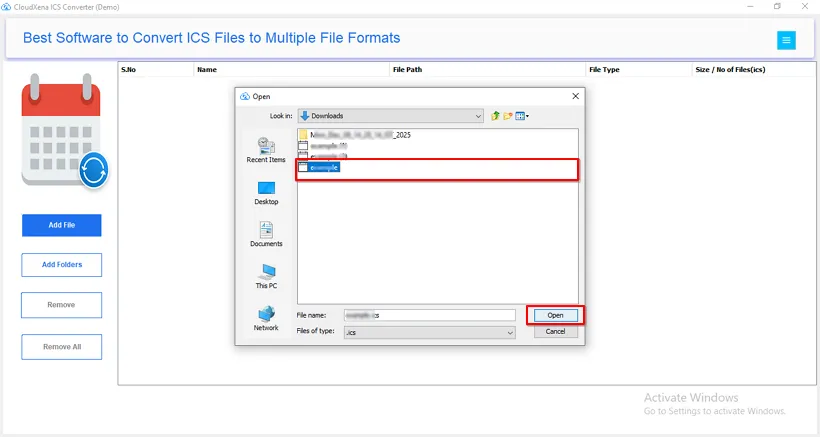
Task: Click the Remove All button
Action: click(62, 347)
